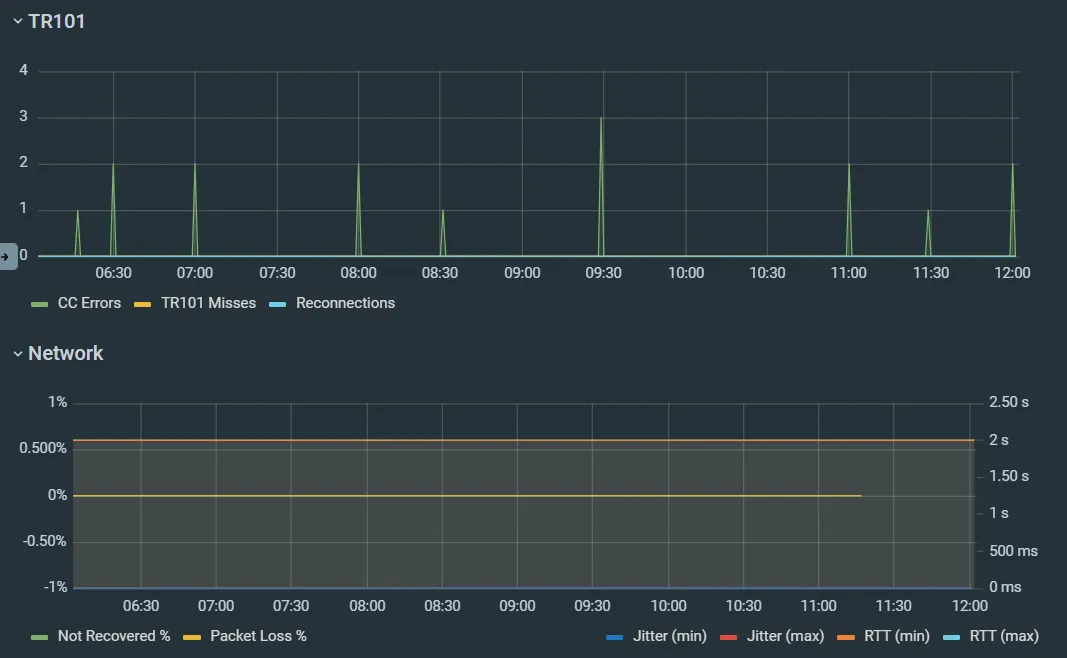This screenshot has height=658, width=1067.
Task: Click the 09:30 label on TR101 time axis
Action: click(603, 273)
